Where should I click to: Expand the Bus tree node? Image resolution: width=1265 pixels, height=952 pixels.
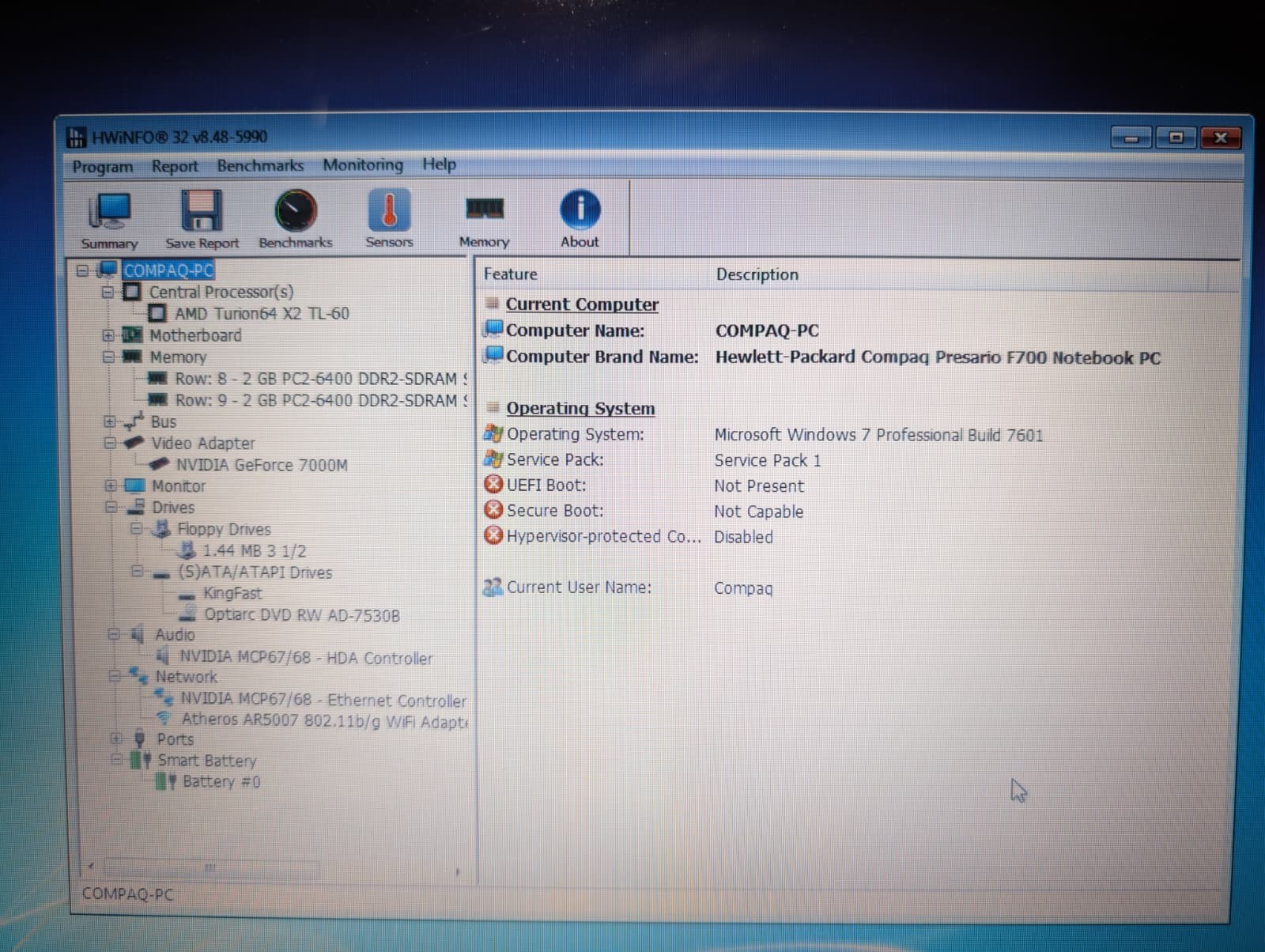coord(109,421)
